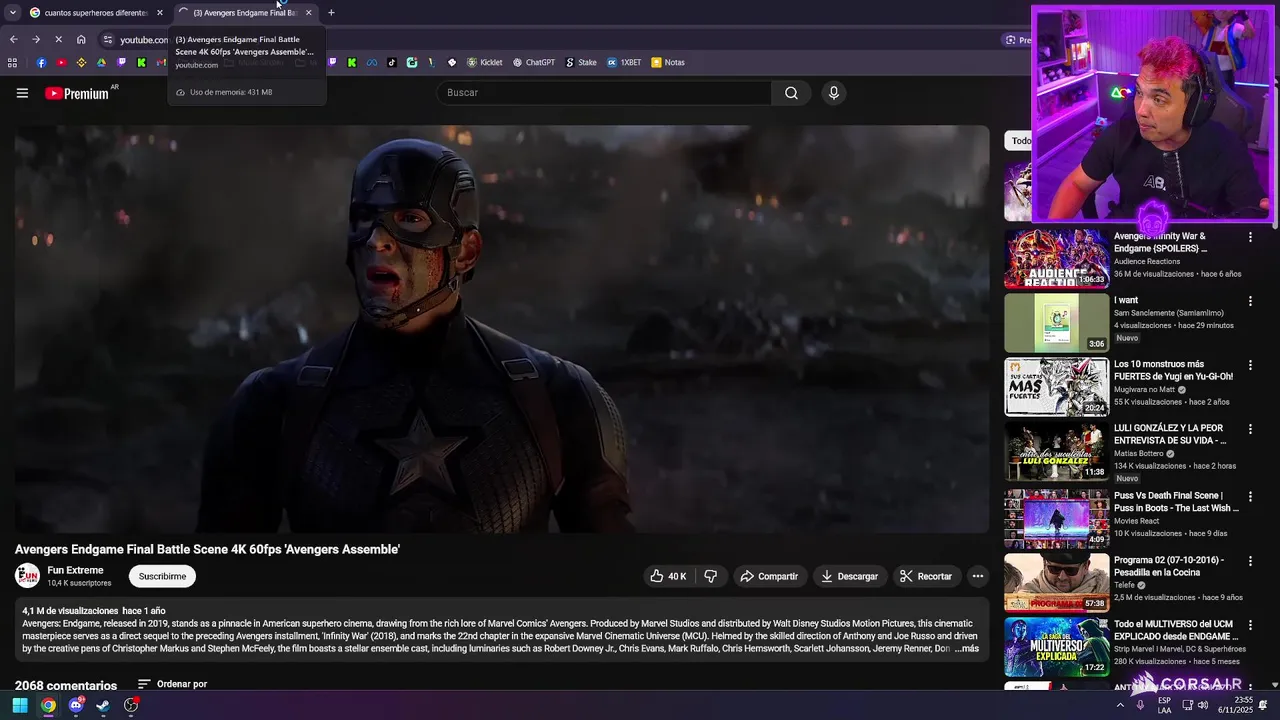Open Discord from the taskbar
This screenshot has height=720, width=1280.
(x=76, y=705)
